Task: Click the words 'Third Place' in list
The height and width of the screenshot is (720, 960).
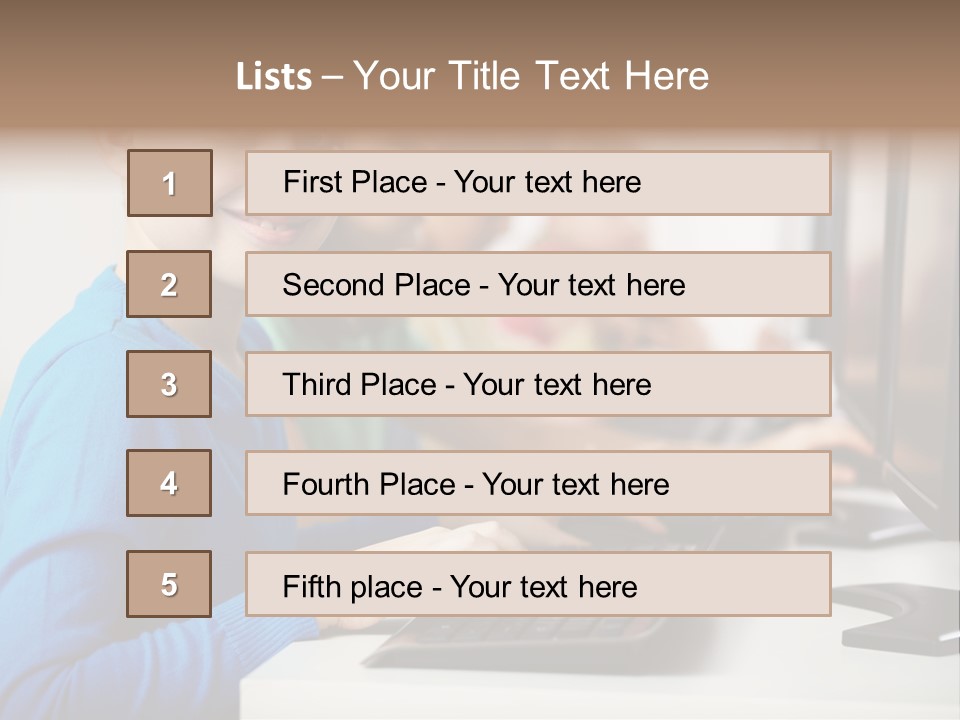Action: point(359,384)
